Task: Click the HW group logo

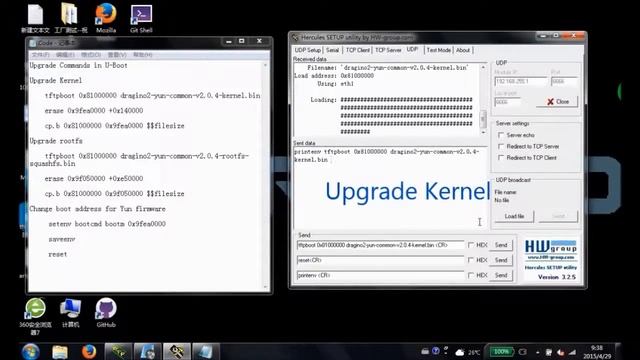Action: (x=551, y=247)
